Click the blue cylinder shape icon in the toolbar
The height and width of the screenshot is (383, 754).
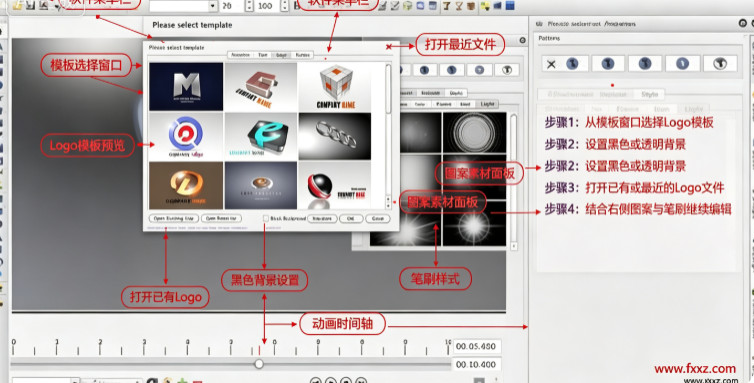[433, 5]
